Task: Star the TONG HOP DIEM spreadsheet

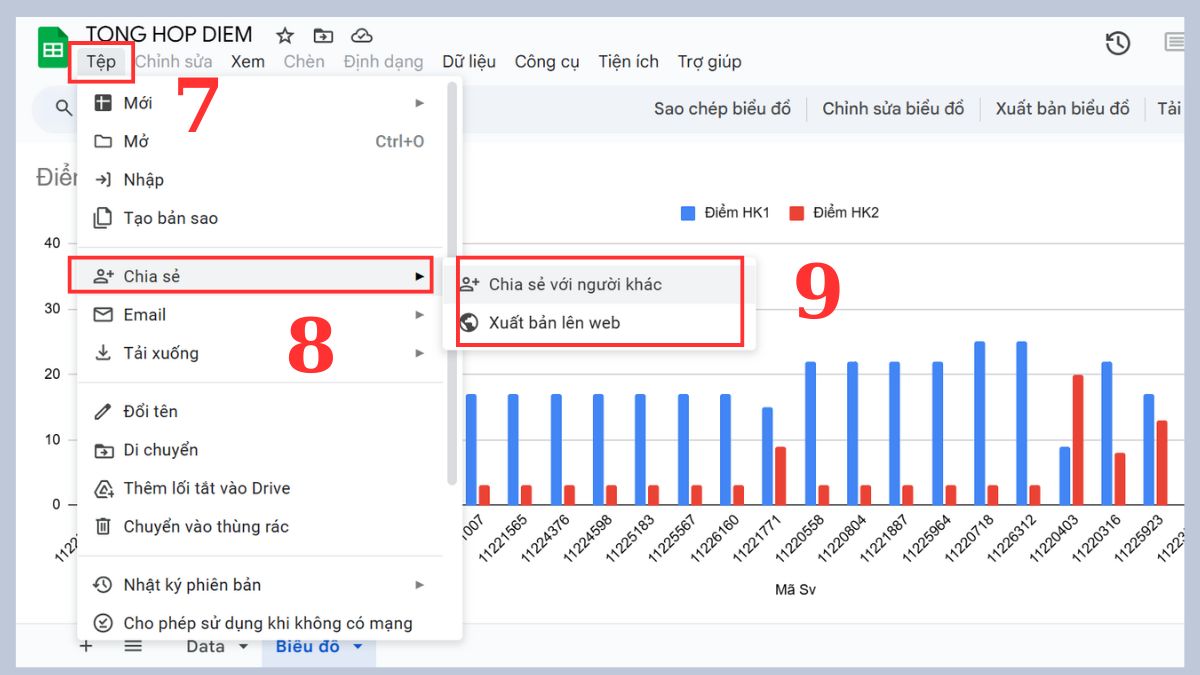Action: pyautogui.click(x=284, y=34)
